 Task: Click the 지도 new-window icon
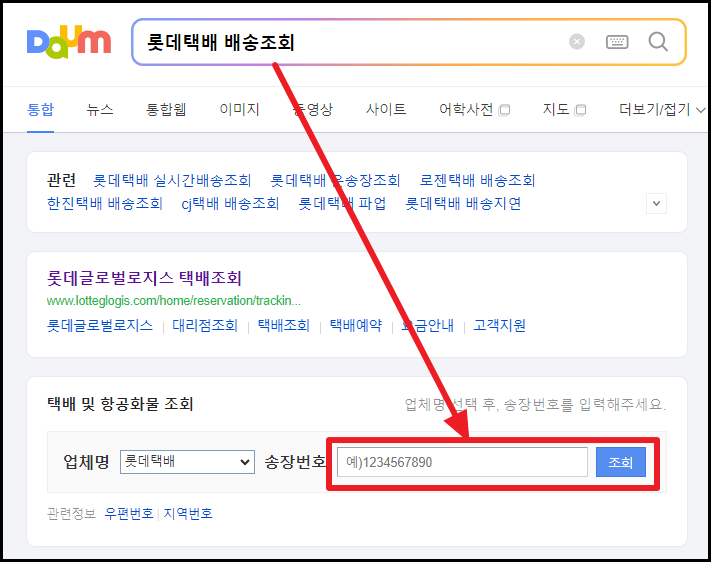(x=580, y=110)
